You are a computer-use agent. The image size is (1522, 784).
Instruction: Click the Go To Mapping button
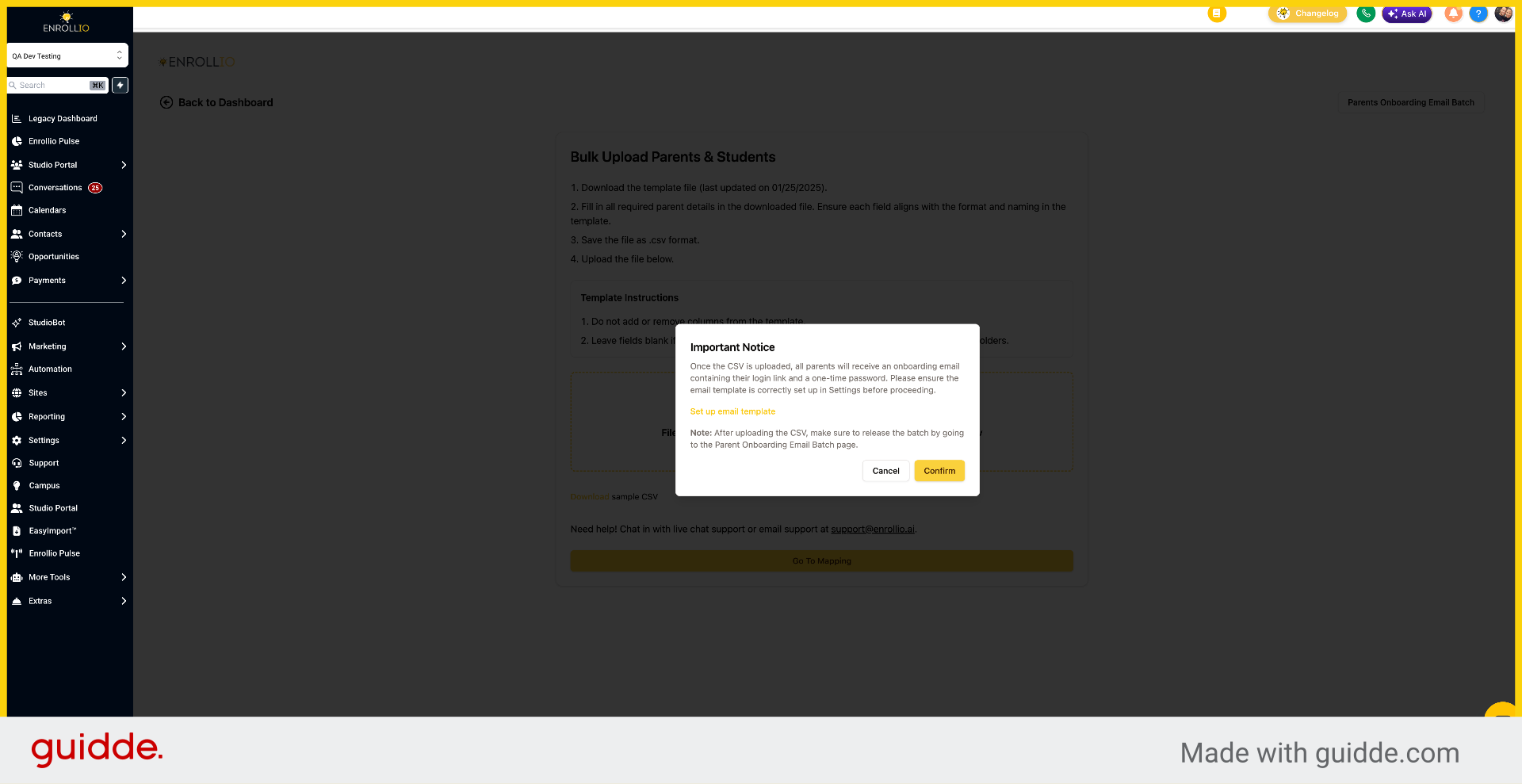[821, 561]
